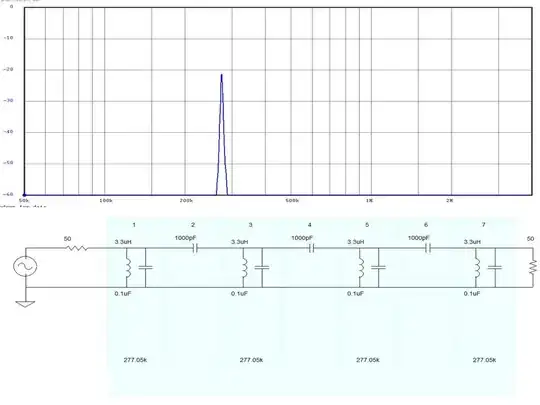
Task: Click the 277.05k value below stage 7
Action: tap(484, 360)
